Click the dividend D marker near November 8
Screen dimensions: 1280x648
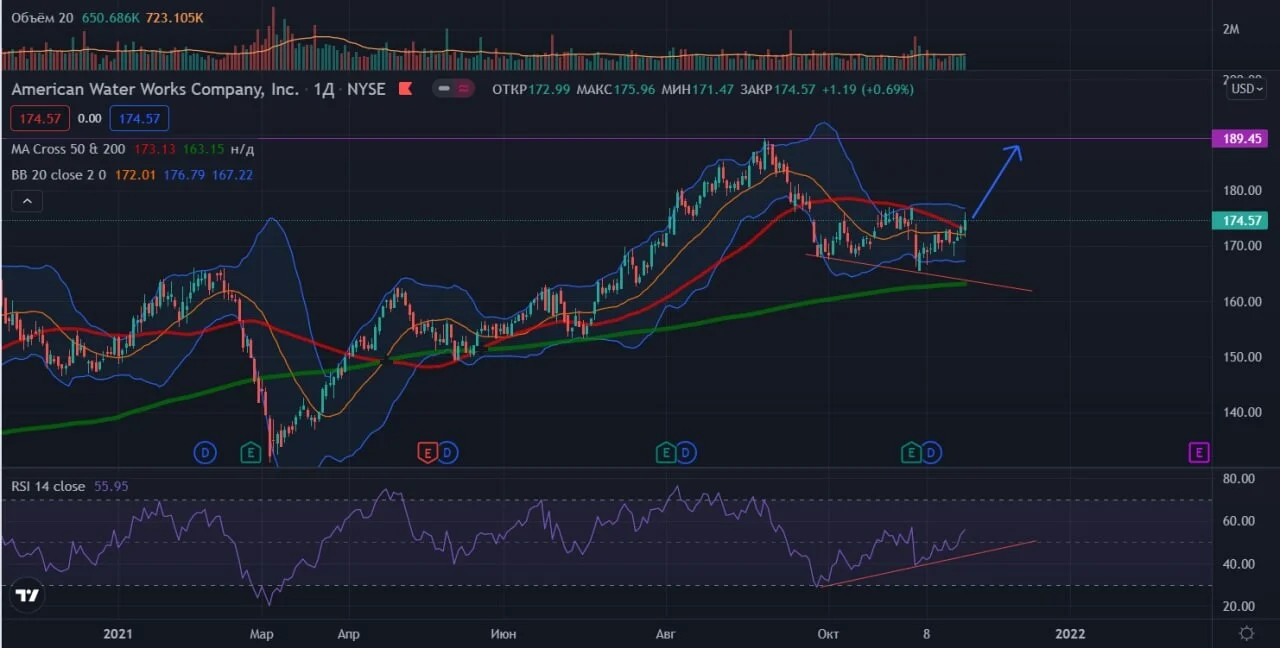[x=931, y=454]
